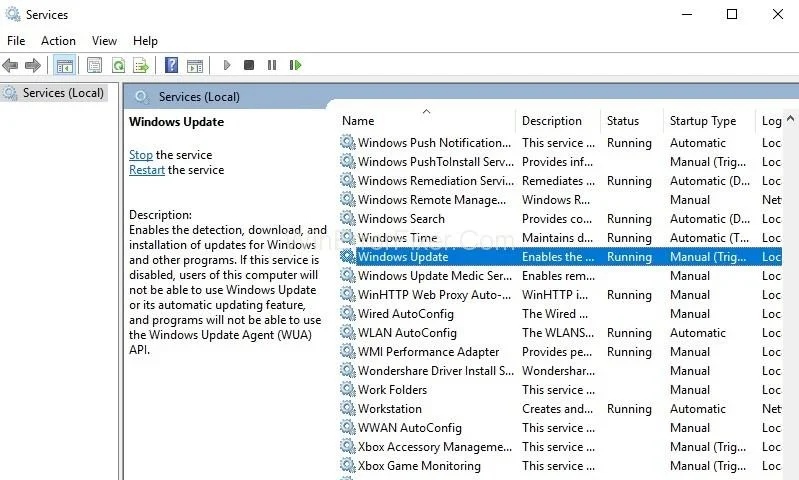Open the File menu

coord(16,41)
